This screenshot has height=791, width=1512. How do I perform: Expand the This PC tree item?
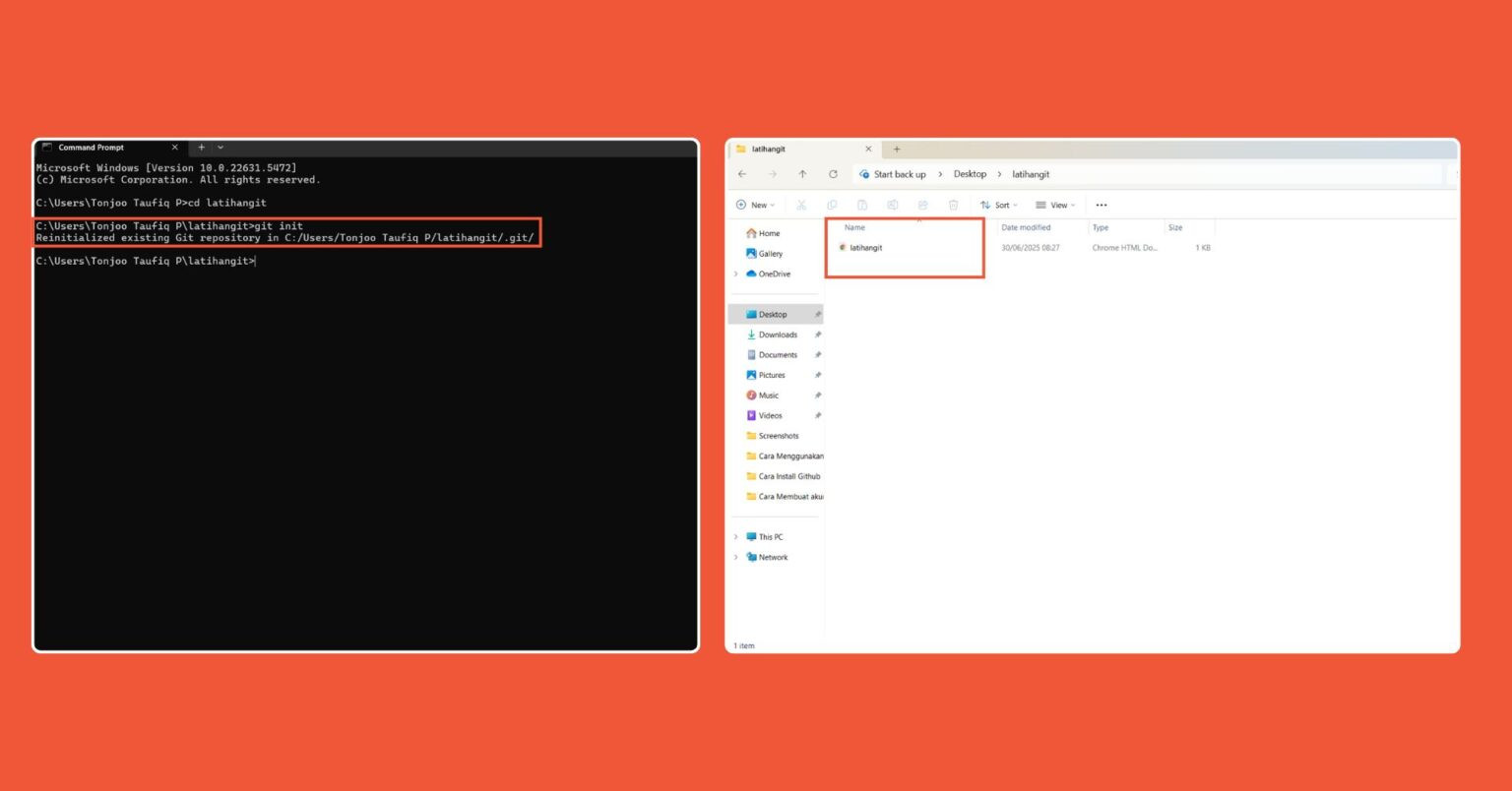pyautogui.click(x=736, y=536)
